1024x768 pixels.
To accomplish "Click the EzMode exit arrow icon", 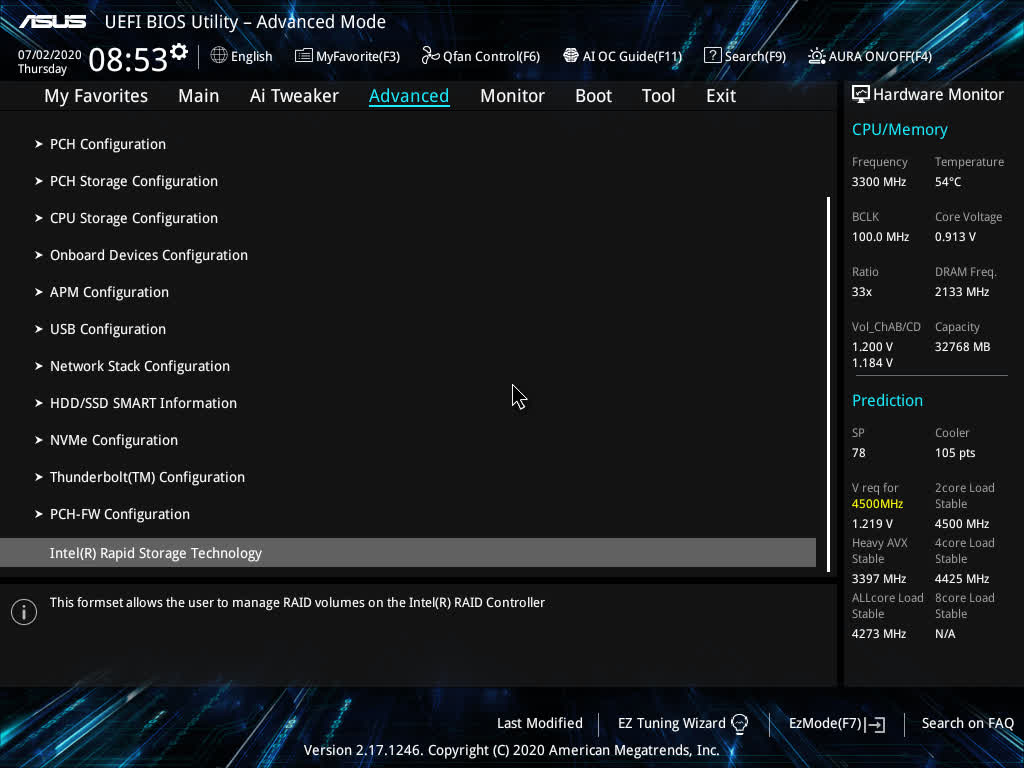I will (x=875, y=724).
